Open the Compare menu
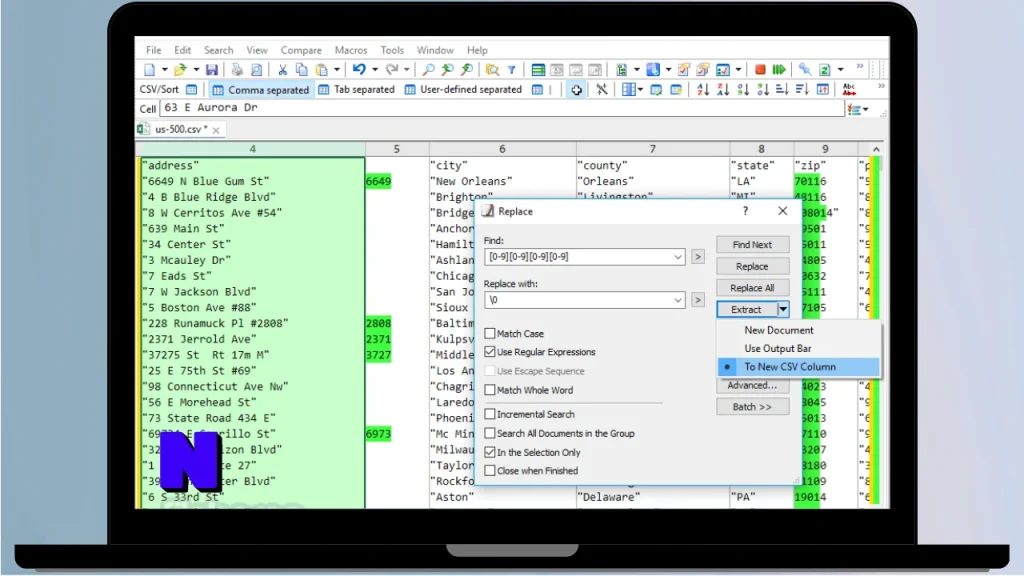This screenshot has width=1024, height=576. pyautogui.click(x=301, y=50)
